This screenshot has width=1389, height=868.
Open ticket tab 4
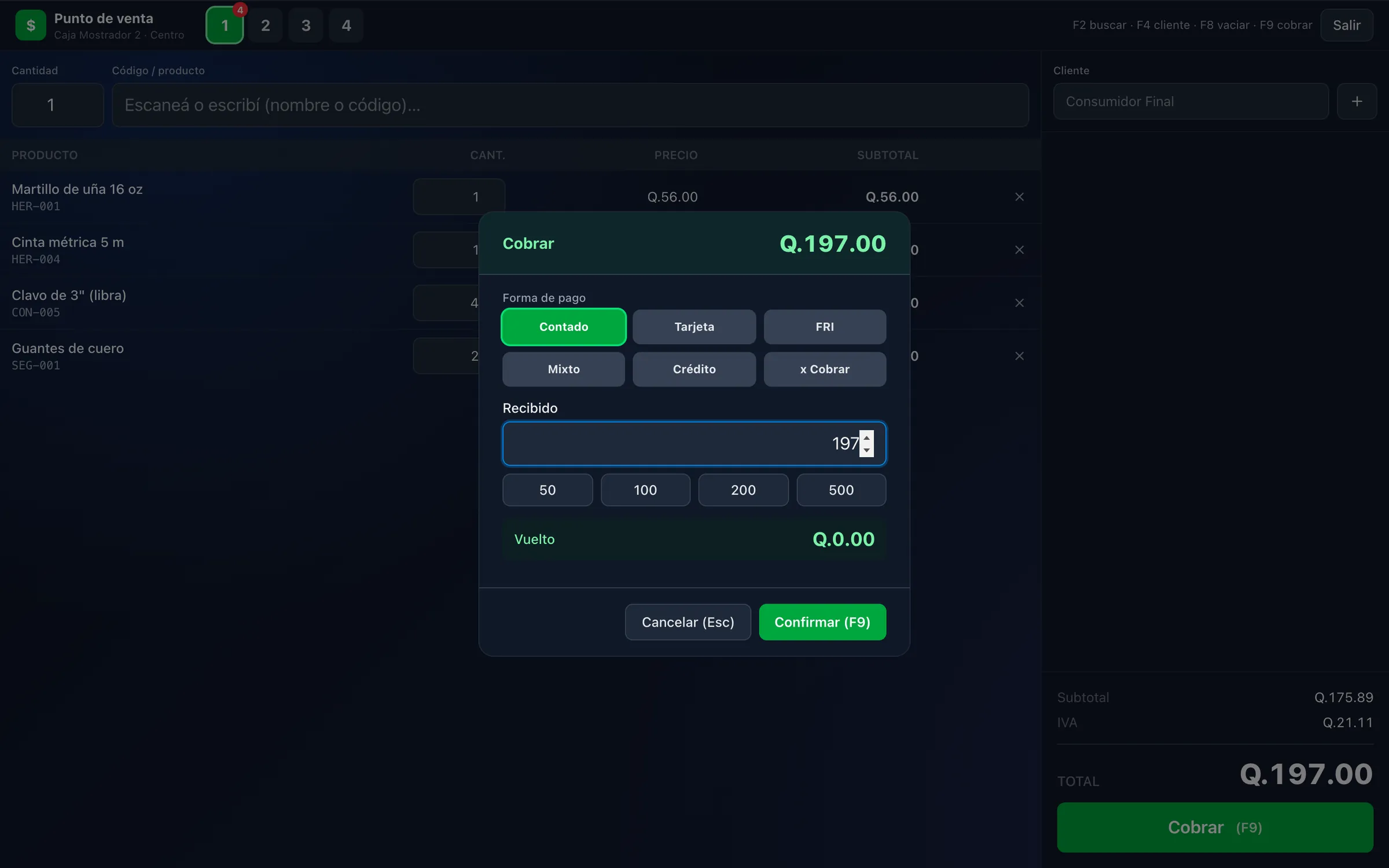[x=346, y=25]
